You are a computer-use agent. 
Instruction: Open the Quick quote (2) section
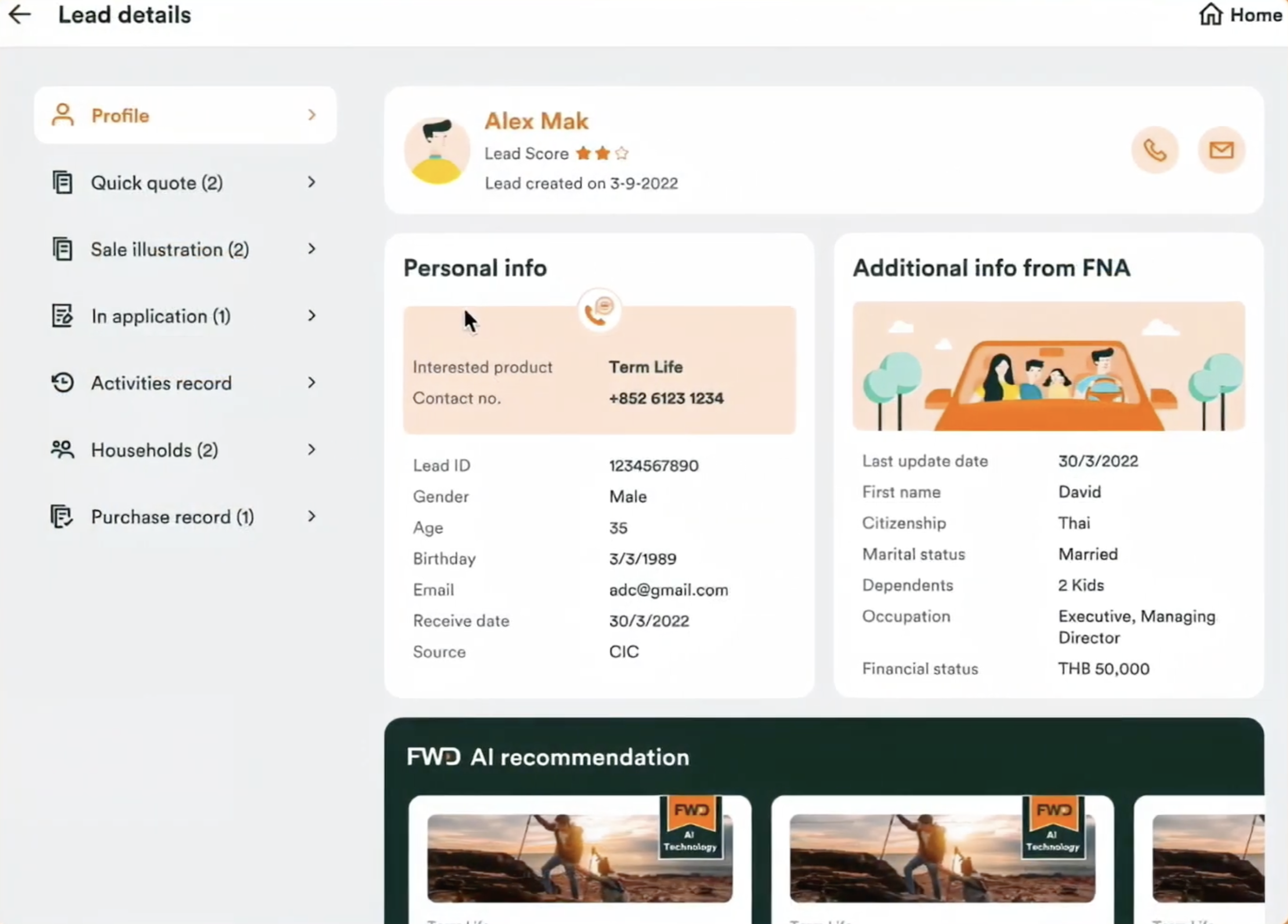[x=185, y=183]
